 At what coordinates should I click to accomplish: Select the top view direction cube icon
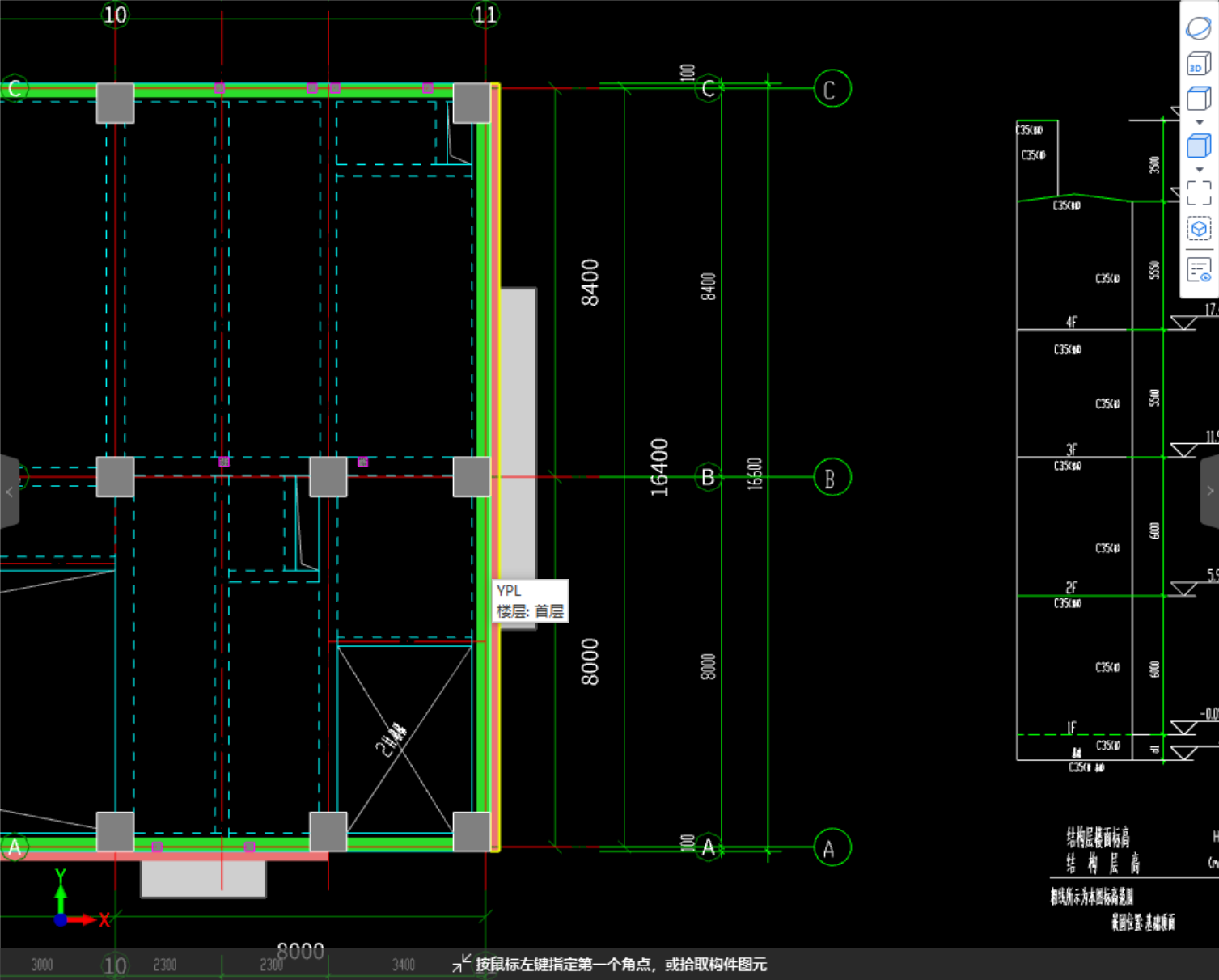[1198, 99]
